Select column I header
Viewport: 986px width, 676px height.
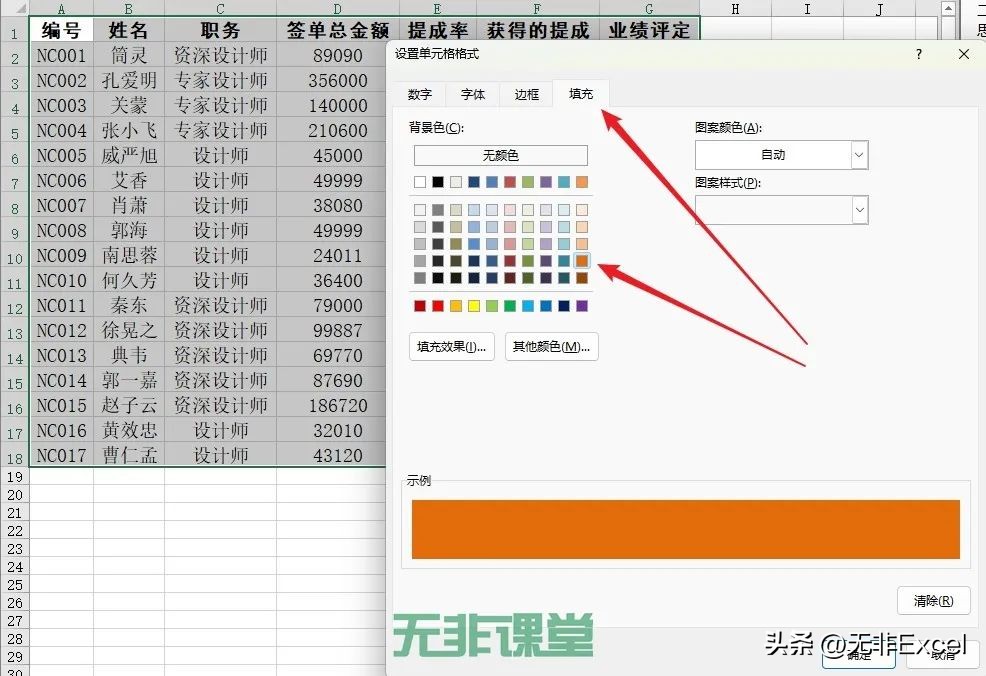(807, 9)
